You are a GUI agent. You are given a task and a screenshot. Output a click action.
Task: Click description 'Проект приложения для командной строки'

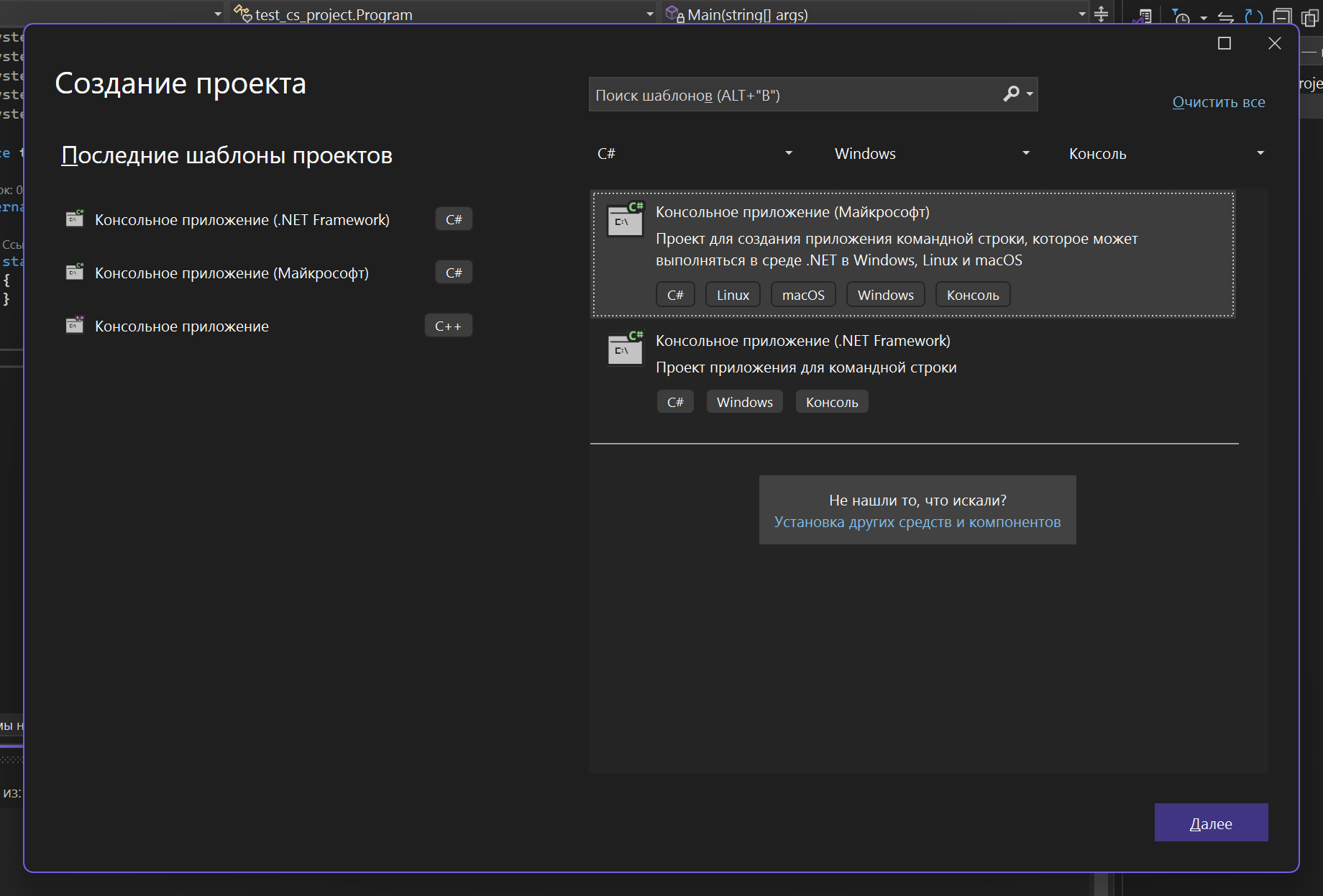point(806,367)
